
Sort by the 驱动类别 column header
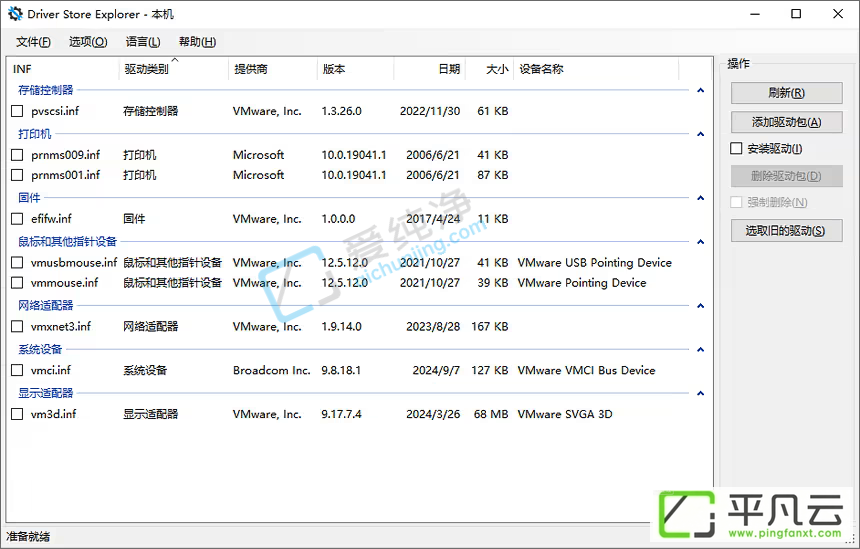(173, 69)
